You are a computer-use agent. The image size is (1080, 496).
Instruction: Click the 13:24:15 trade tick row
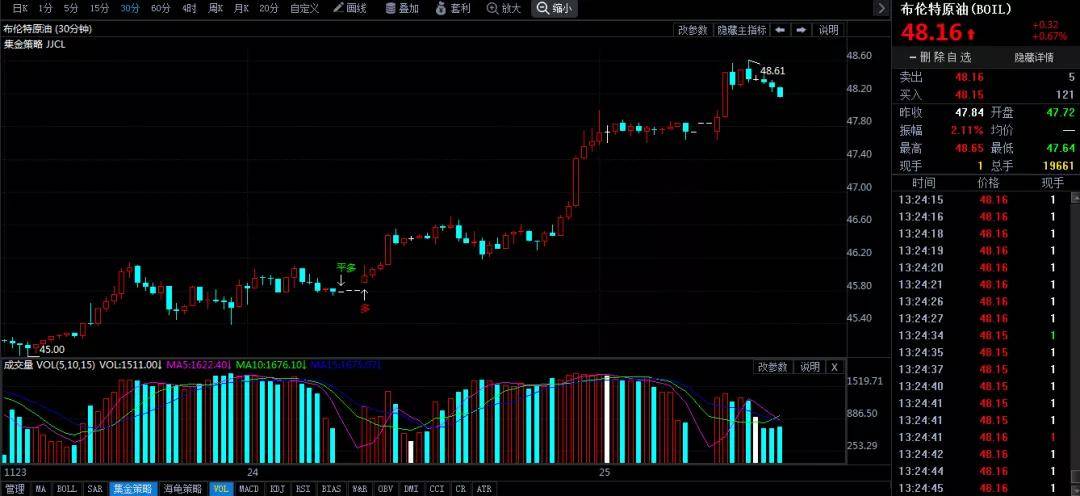click(981, 200)
